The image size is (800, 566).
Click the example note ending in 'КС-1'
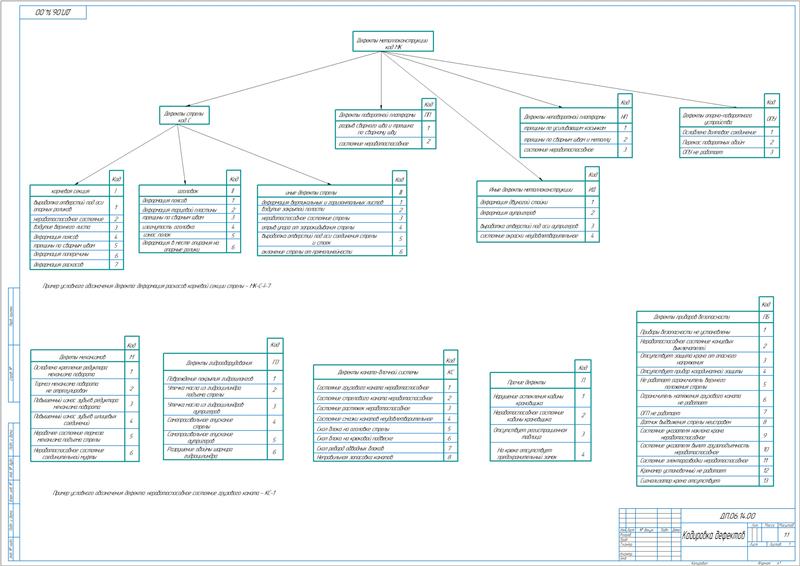click(x=164, y=493)
